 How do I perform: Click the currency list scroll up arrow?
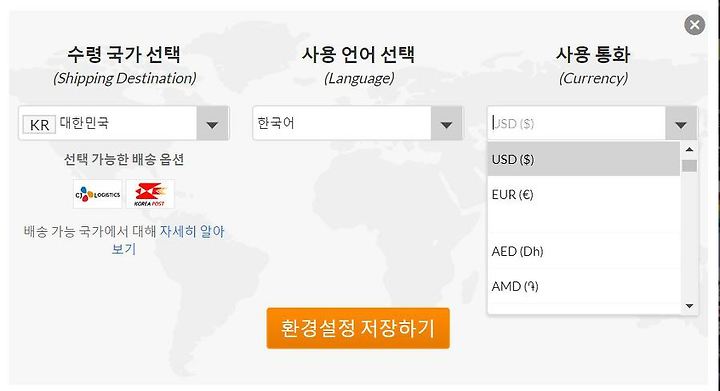tap(689, 149)
